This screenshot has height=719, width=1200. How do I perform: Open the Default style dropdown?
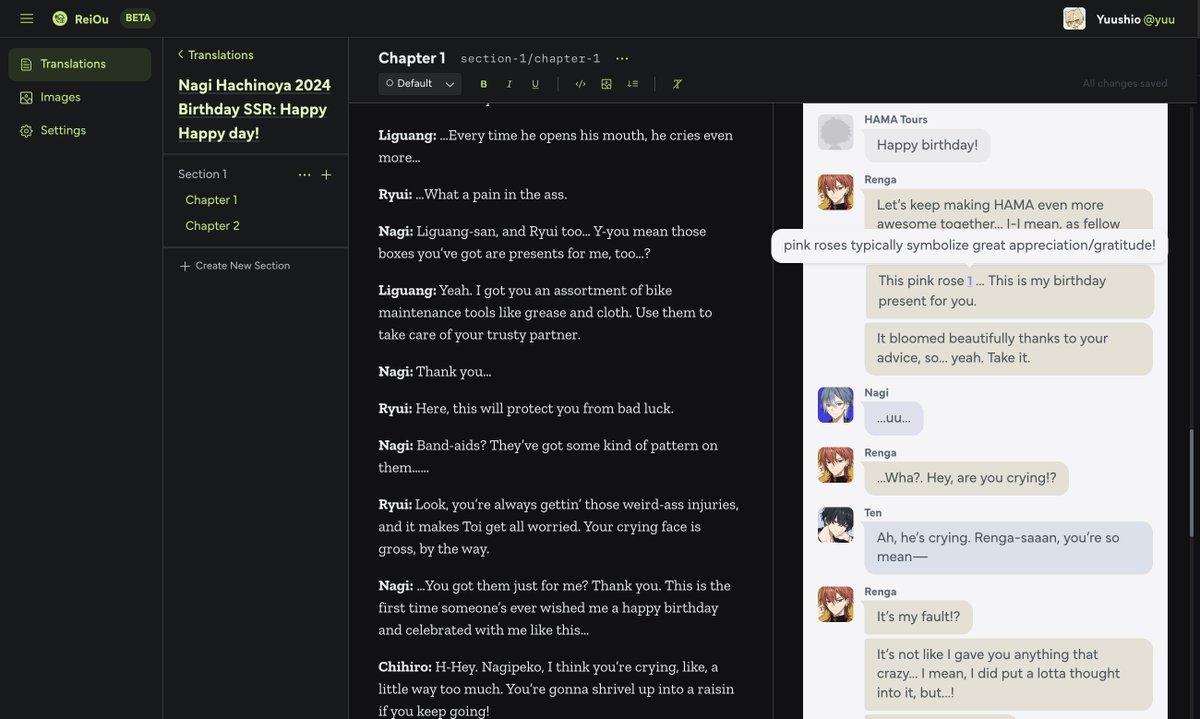coord(420,84)
